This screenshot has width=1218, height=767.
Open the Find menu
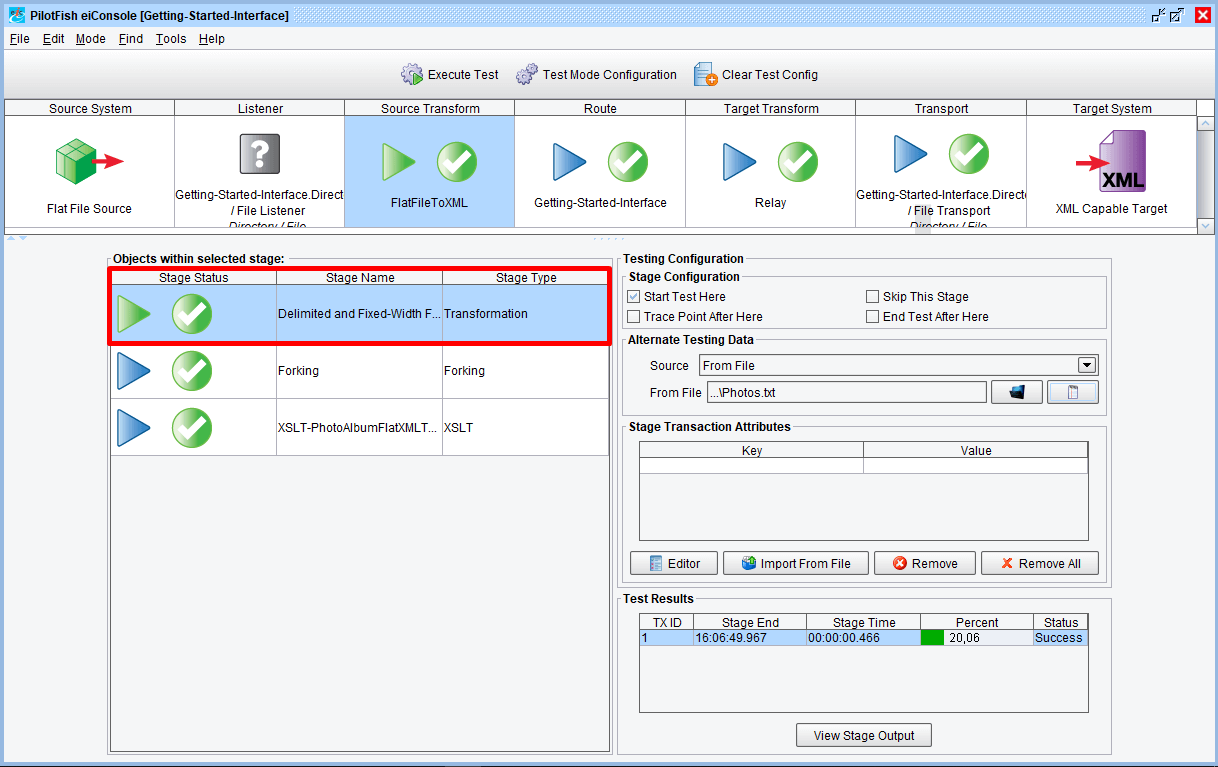(131, 39)
